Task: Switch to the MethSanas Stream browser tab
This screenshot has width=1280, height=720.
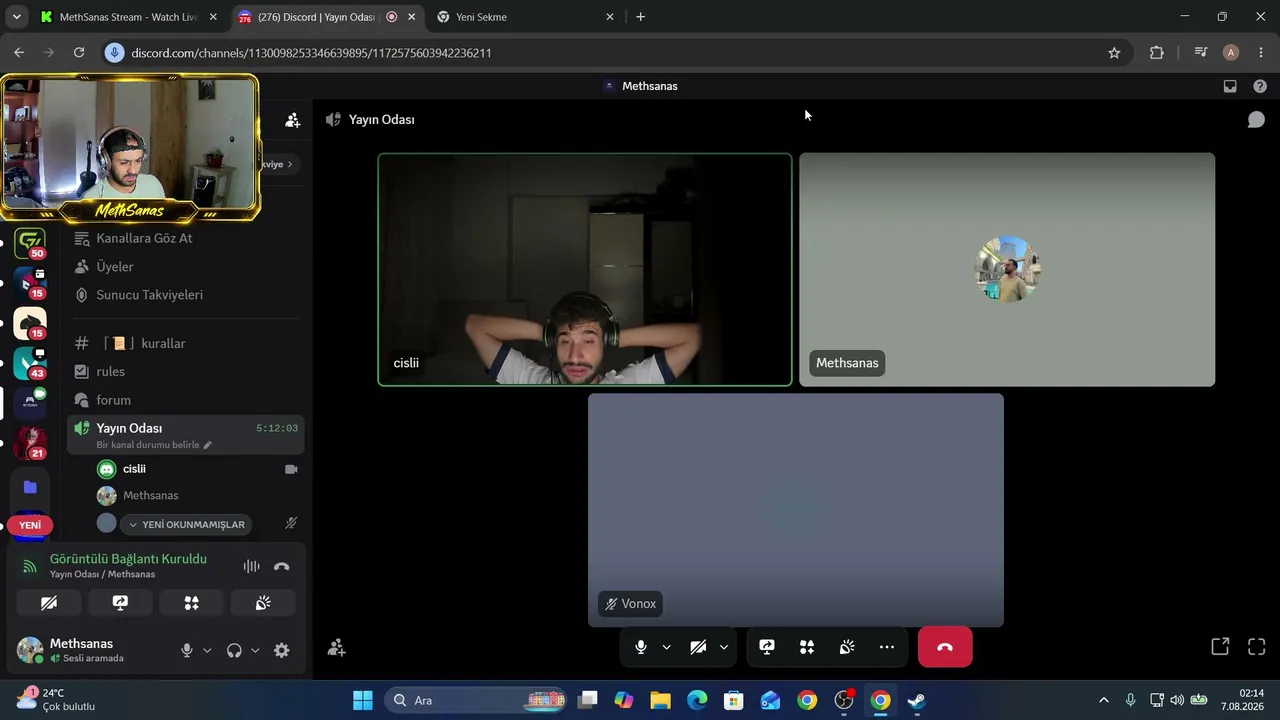Action: coord(128,17)
